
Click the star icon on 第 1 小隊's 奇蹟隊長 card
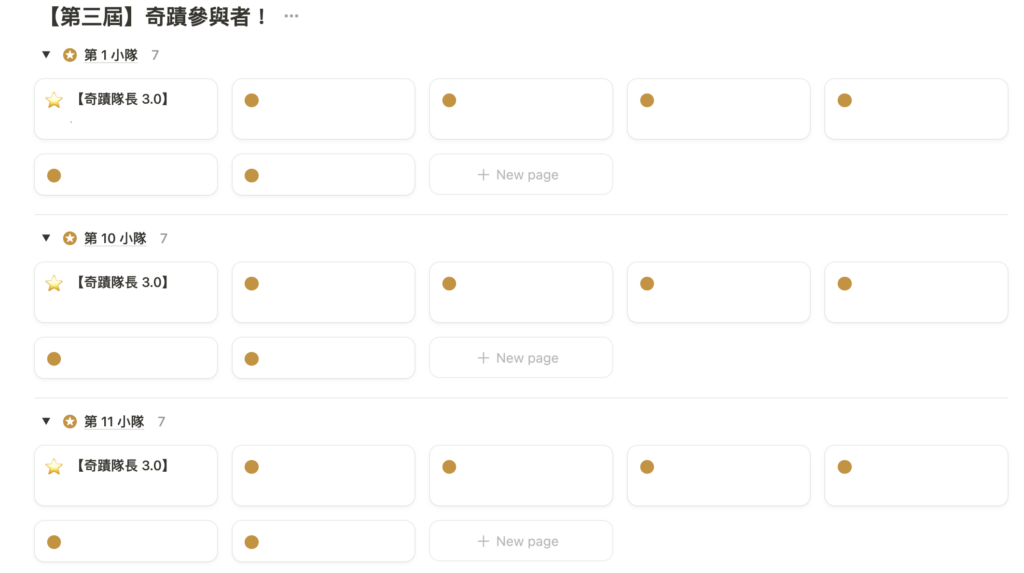pyautogui.click(x=54, y=100)
